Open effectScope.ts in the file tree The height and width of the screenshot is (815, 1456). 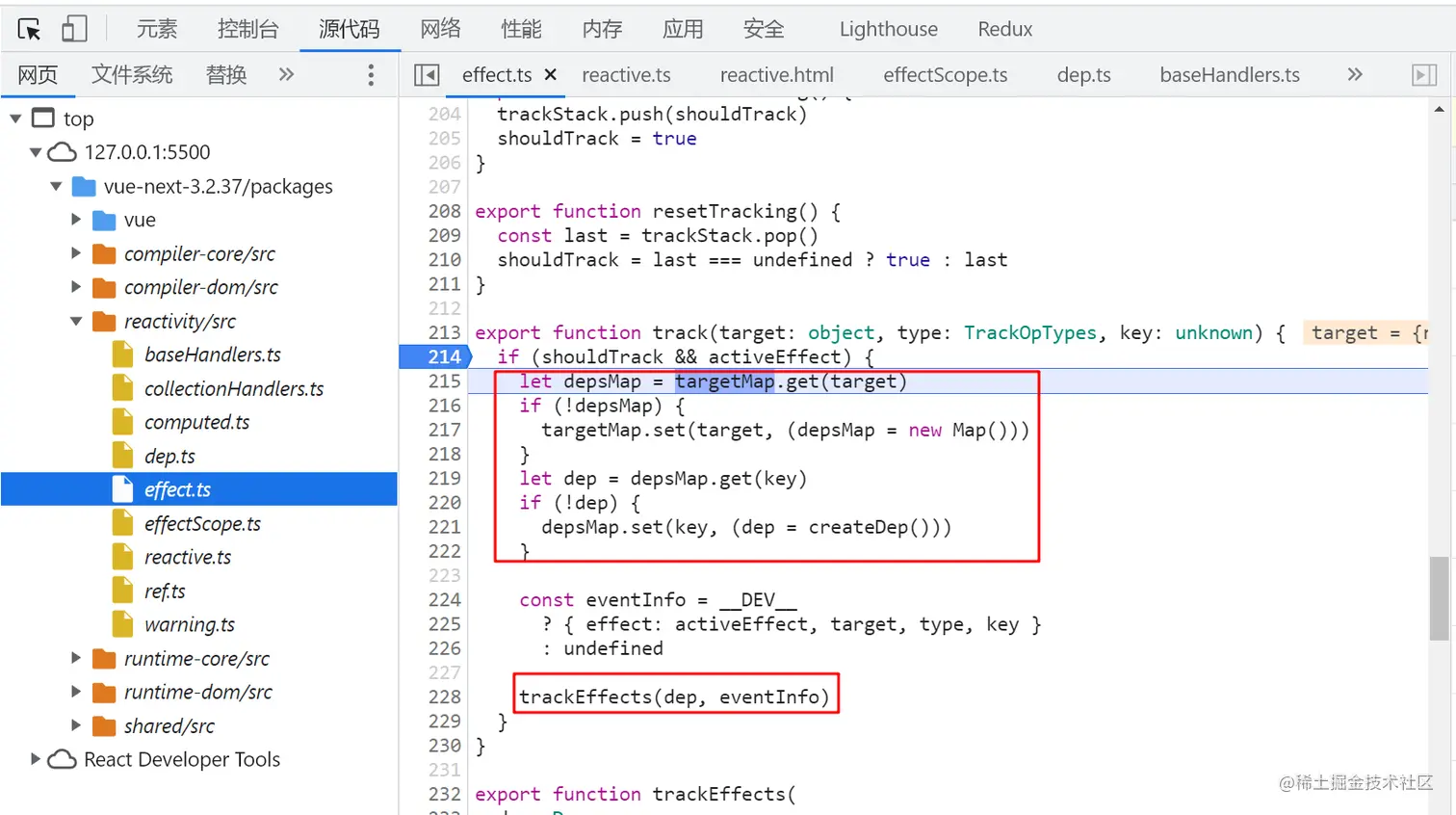pyautogui.click(x=202, y=523)
